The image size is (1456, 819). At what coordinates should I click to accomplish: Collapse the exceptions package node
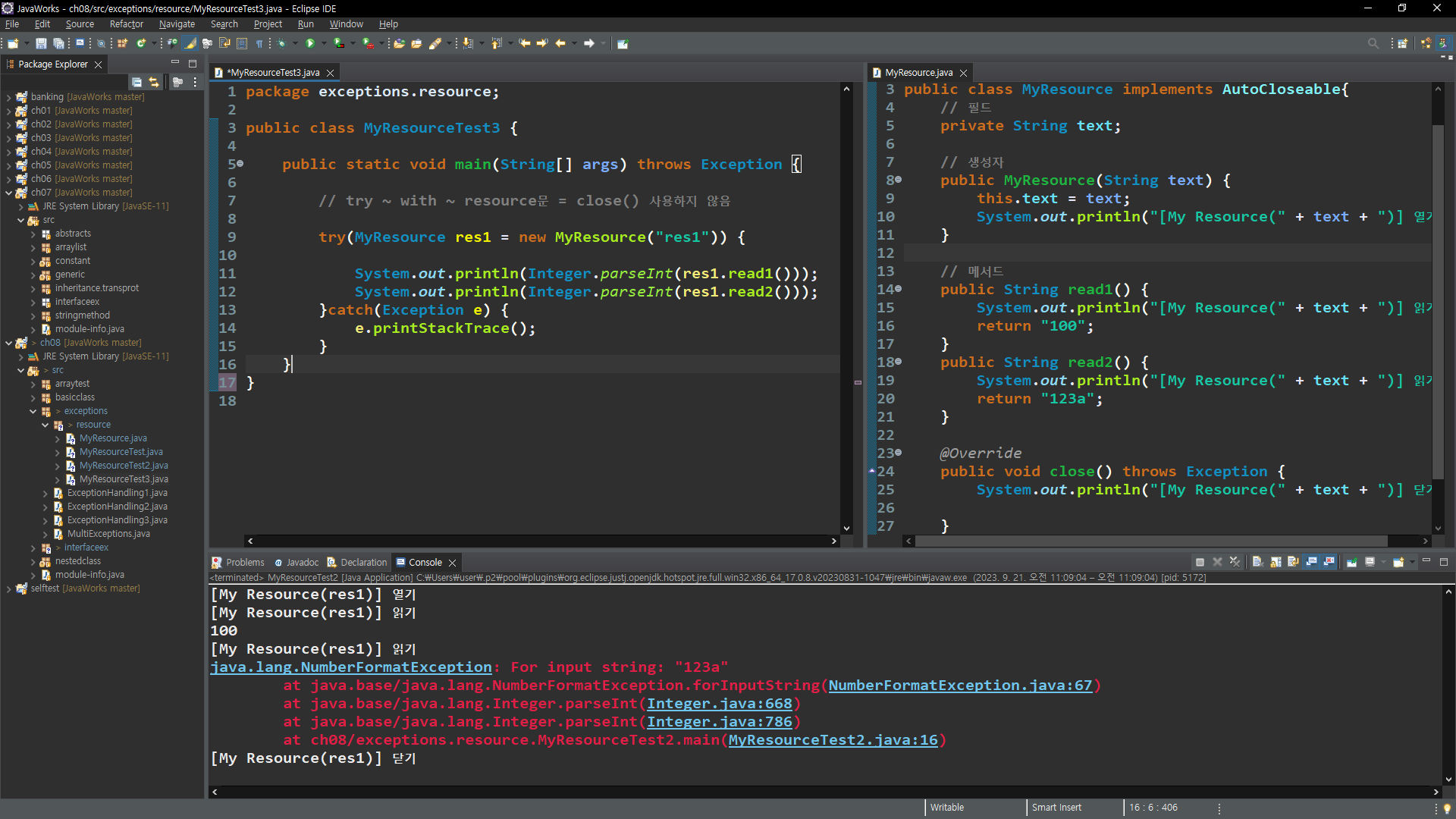33,411
